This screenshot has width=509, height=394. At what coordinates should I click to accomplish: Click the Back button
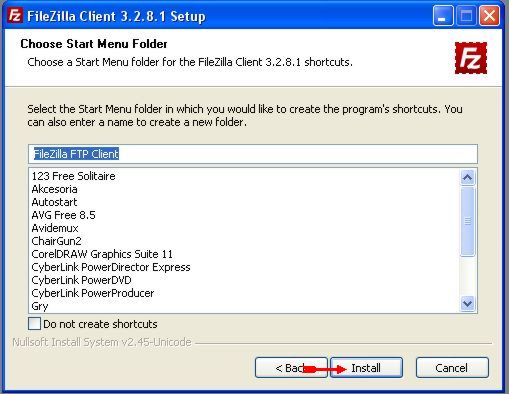[x=291, y=368]
